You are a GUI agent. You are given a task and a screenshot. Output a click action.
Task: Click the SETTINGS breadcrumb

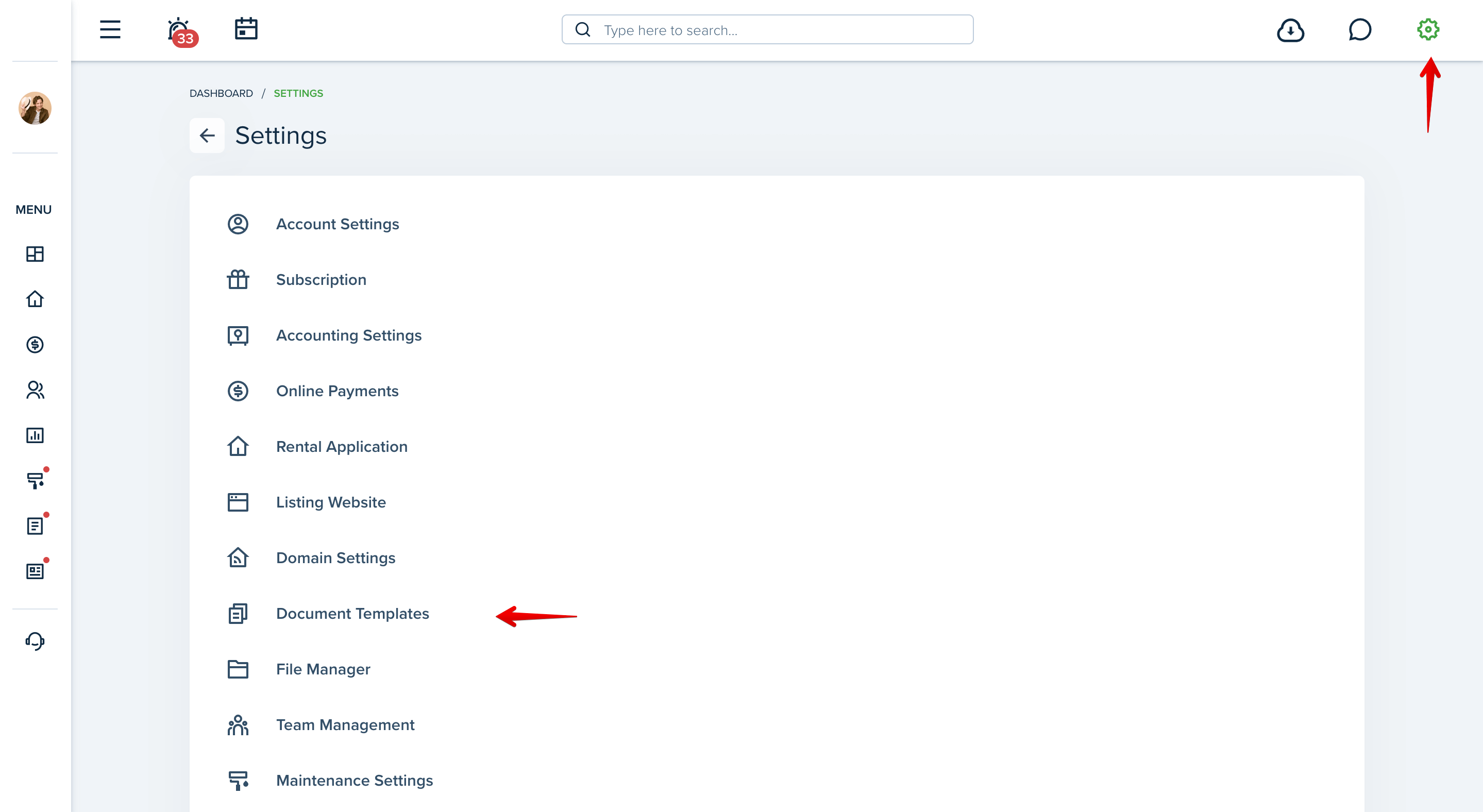click(x=298, y=93)
